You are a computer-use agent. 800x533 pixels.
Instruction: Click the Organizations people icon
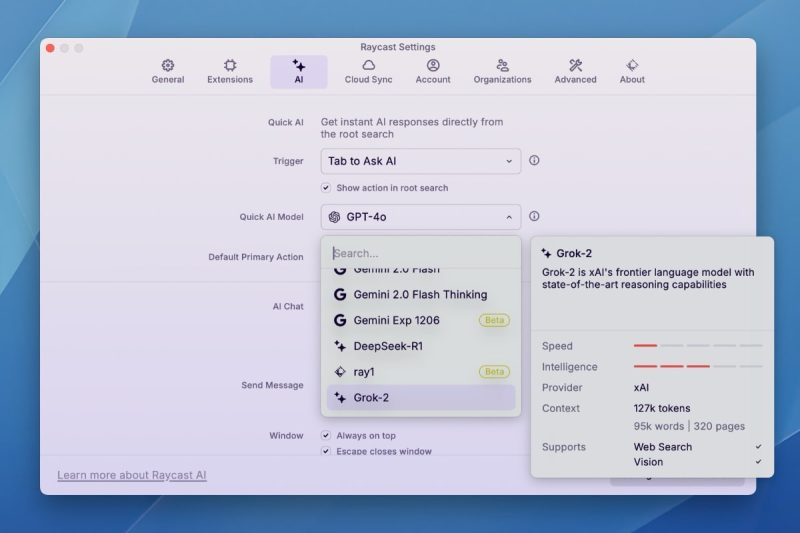(503, 65)
